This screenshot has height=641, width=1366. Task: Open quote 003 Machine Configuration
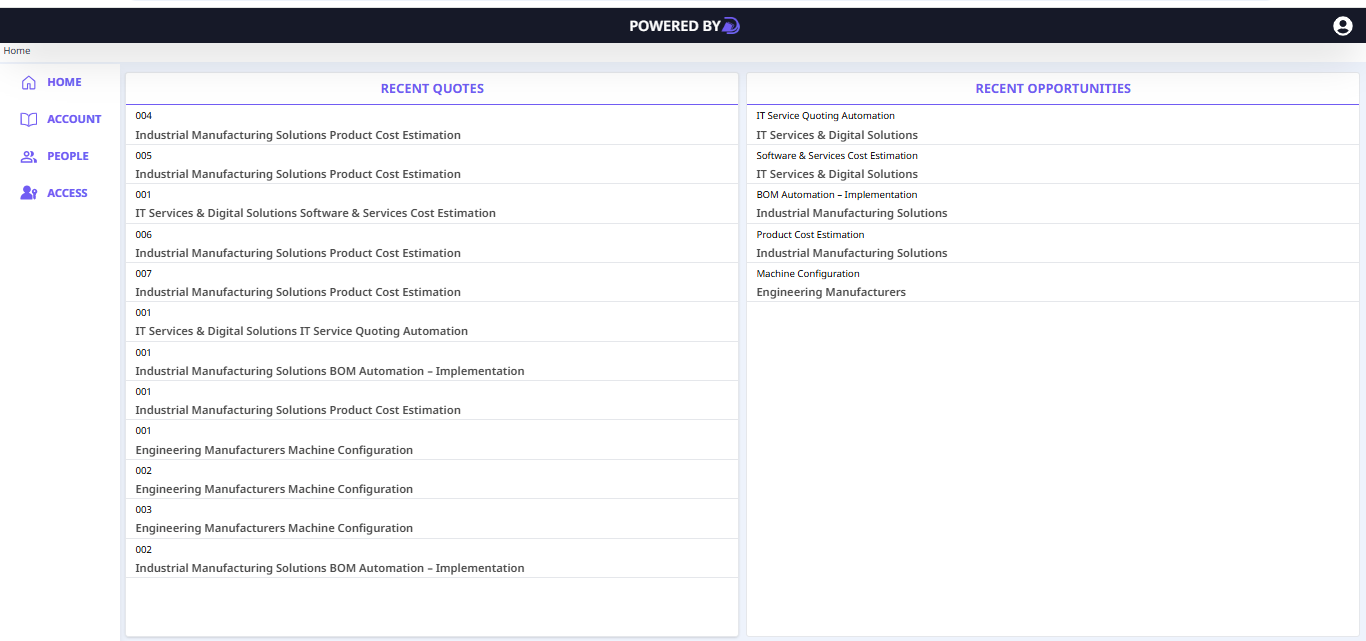coord(274,528)
